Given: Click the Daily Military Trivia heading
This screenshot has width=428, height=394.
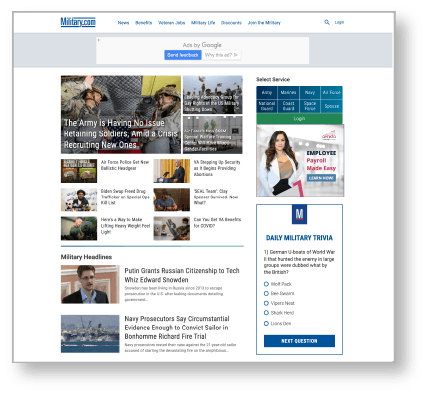Looking at the screenshot, I should point(299,238).
